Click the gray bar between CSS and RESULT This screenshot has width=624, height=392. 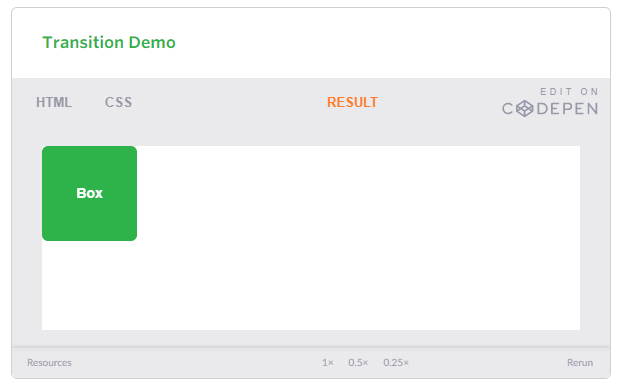click(x=229, y=102)
